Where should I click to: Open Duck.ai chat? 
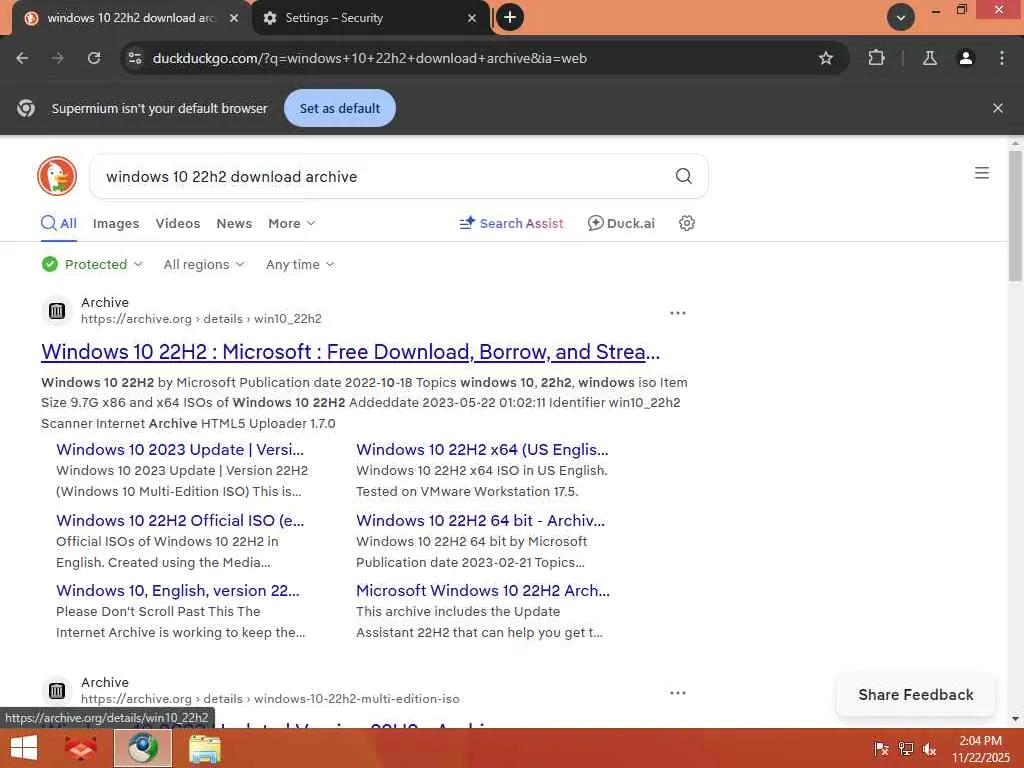pos(621,223)
